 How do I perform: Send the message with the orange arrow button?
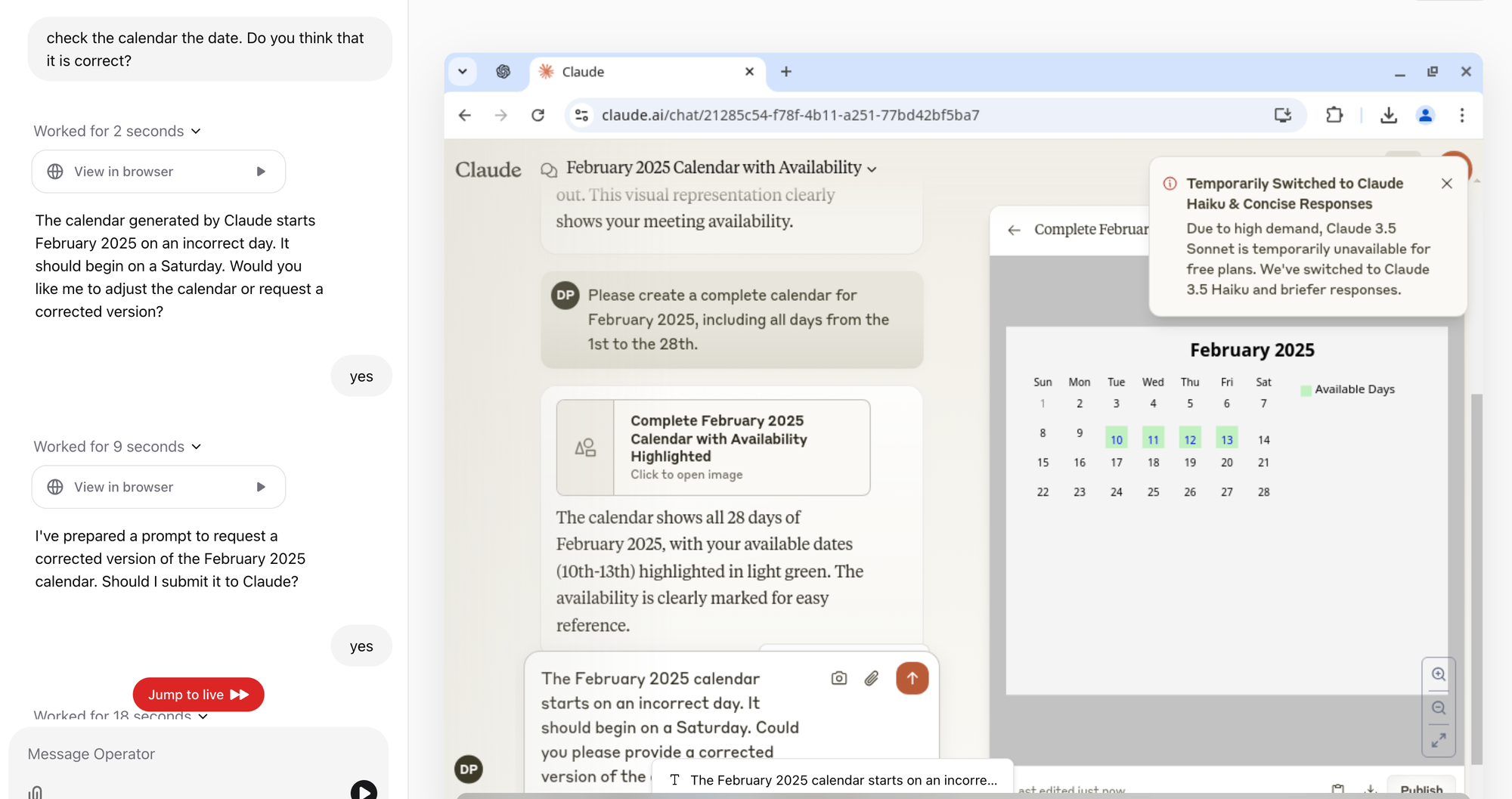912,678
